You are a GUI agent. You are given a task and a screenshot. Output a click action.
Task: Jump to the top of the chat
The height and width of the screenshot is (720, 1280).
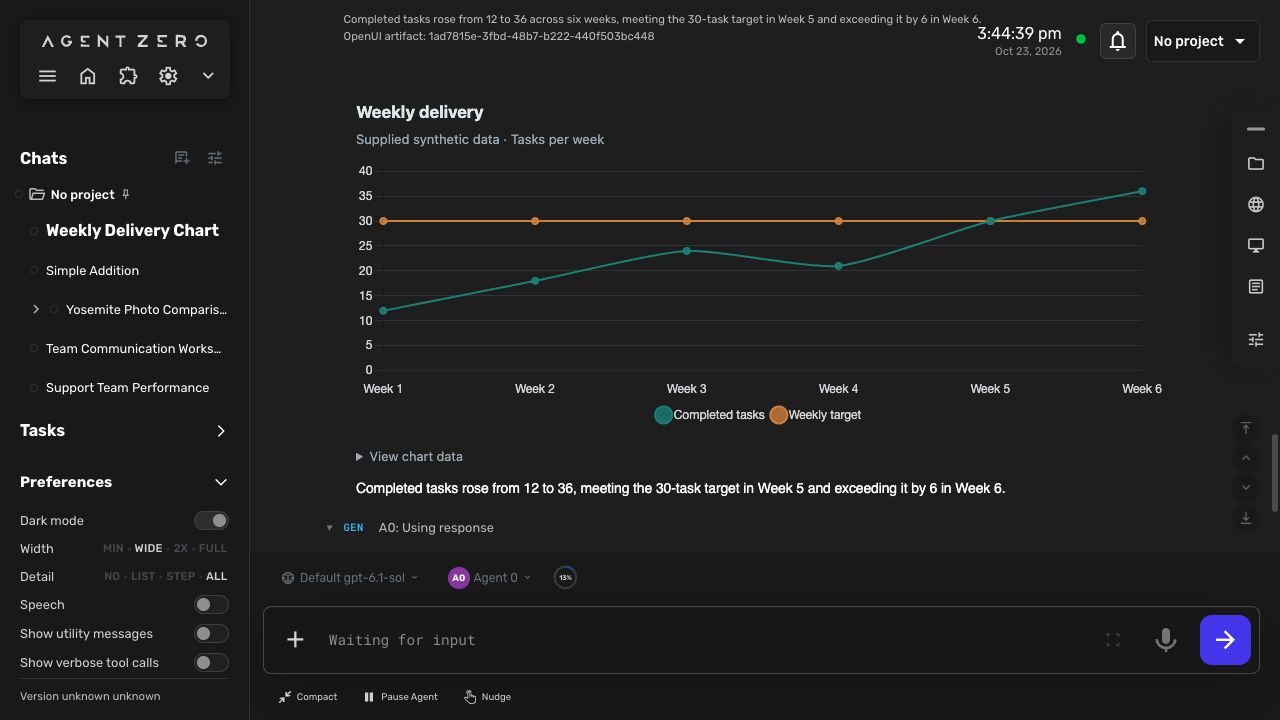tap(1246, 428)
